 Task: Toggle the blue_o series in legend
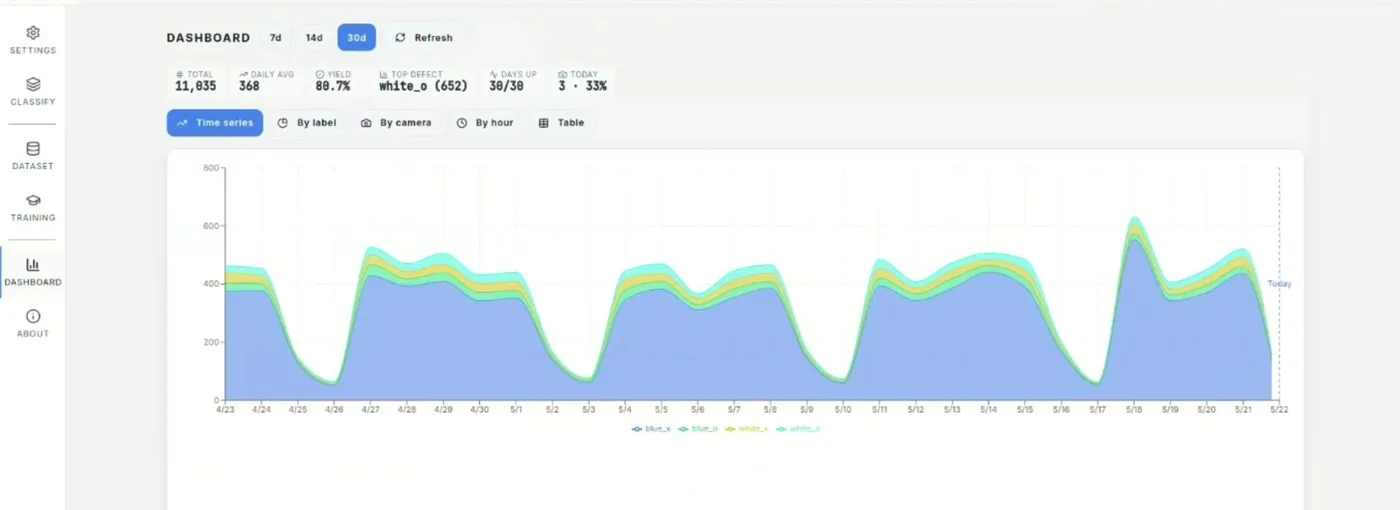(698, 428)
